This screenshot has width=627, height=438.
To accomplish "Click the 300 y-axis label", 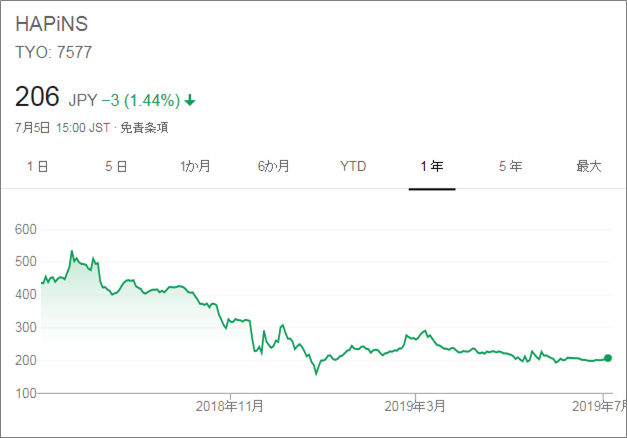I will point(26,327).
